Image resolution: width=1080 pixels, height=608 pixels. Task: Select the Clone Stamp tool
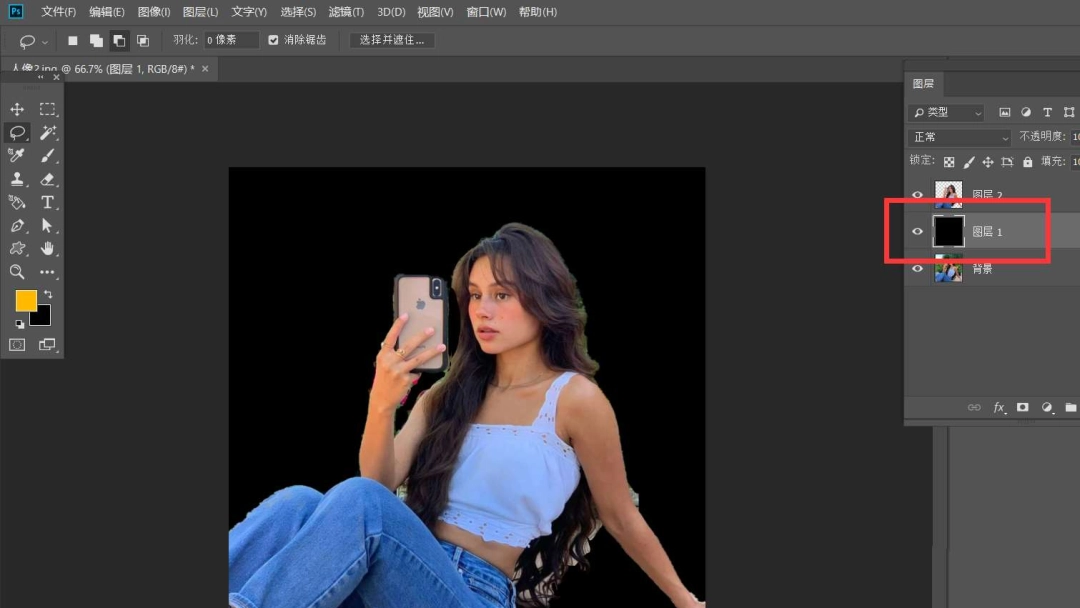[17, 179]
